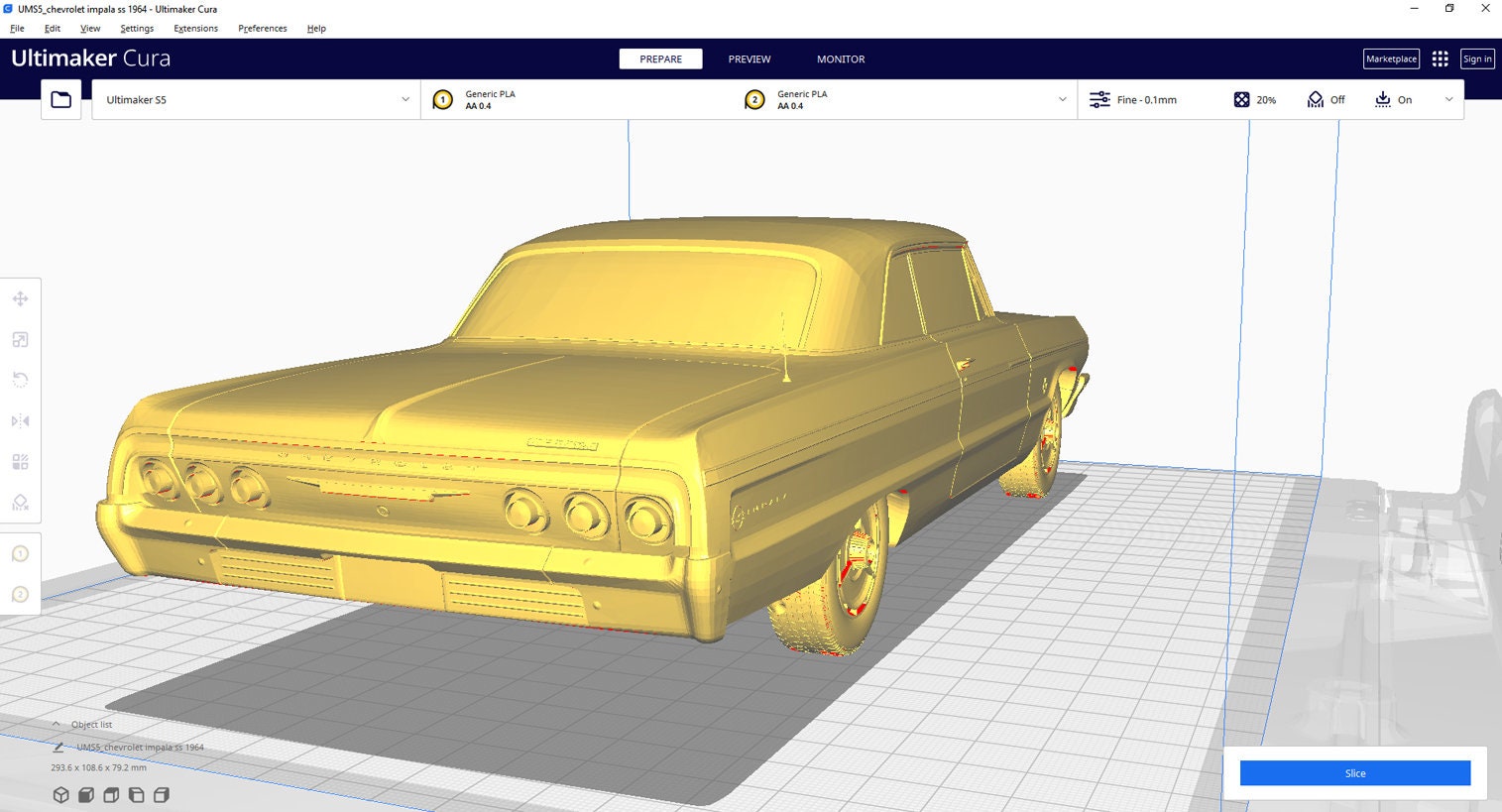Switch to the front camera view
Viewport: 1502px width, 812px height.
click(86, 794)
